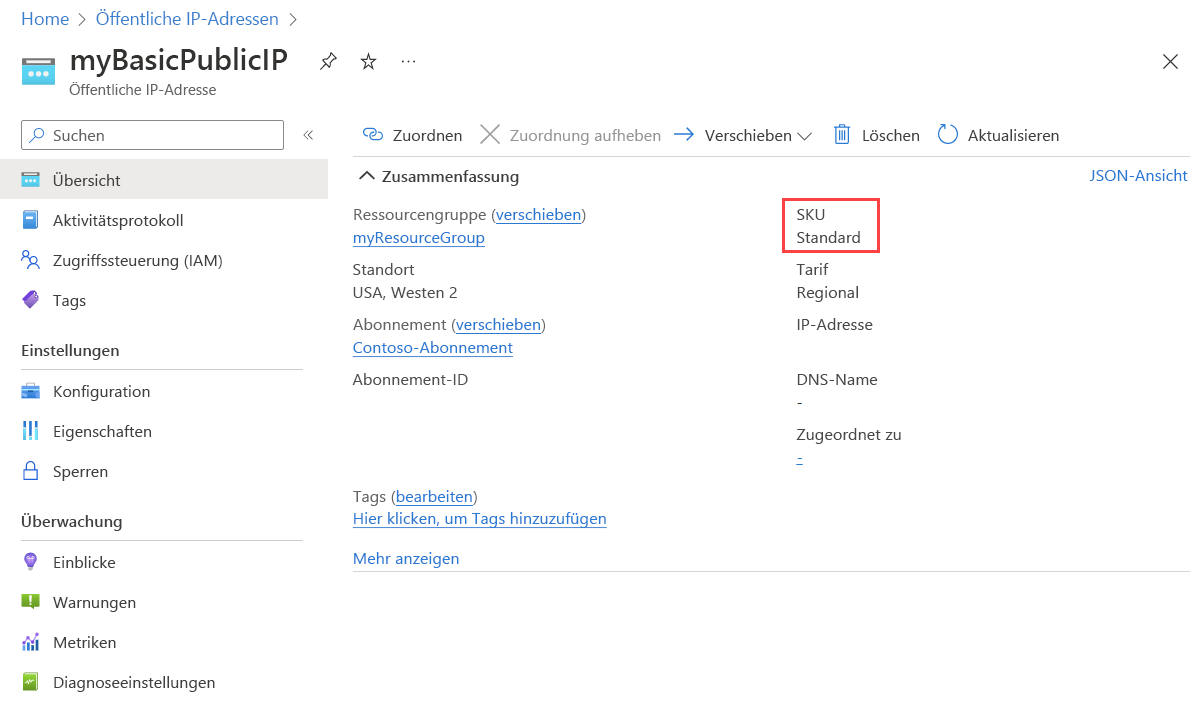This screenshot has width=1200, height=707.
Task: Click the Verschieben arrow icon
Action: click(x=684, y=134)
